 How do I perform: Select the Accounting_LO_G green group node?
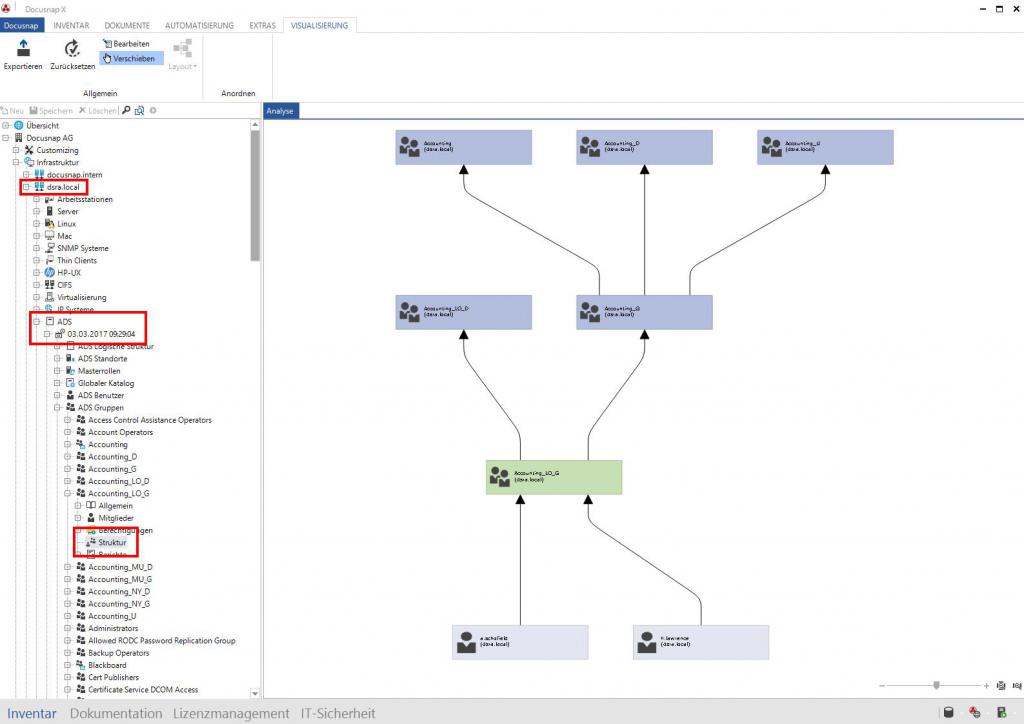pyautogui.click(x=554, y=477)
